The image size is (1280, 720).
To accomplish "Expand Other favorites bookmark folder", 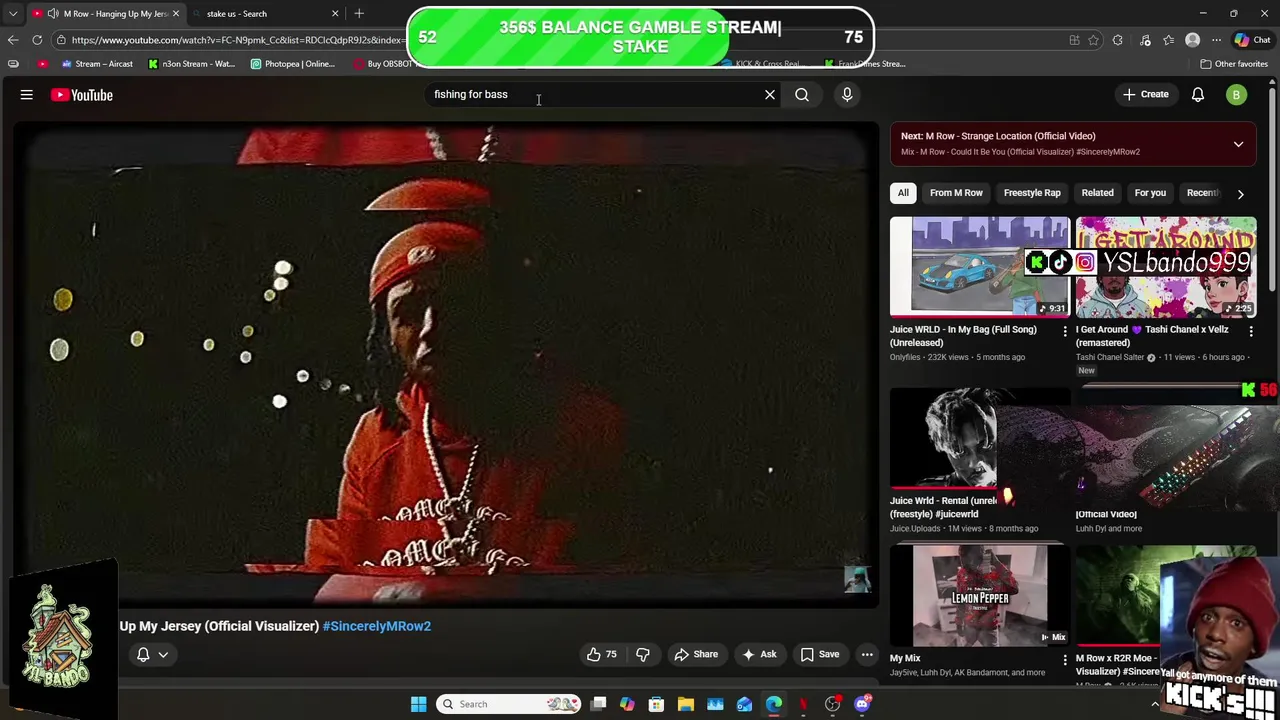I will [1234, 64].
